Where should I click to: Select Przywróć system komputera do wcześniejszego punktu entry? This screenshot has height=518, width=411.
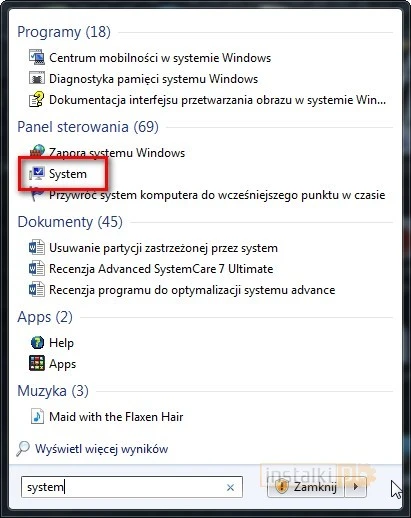tap(208, 195)
